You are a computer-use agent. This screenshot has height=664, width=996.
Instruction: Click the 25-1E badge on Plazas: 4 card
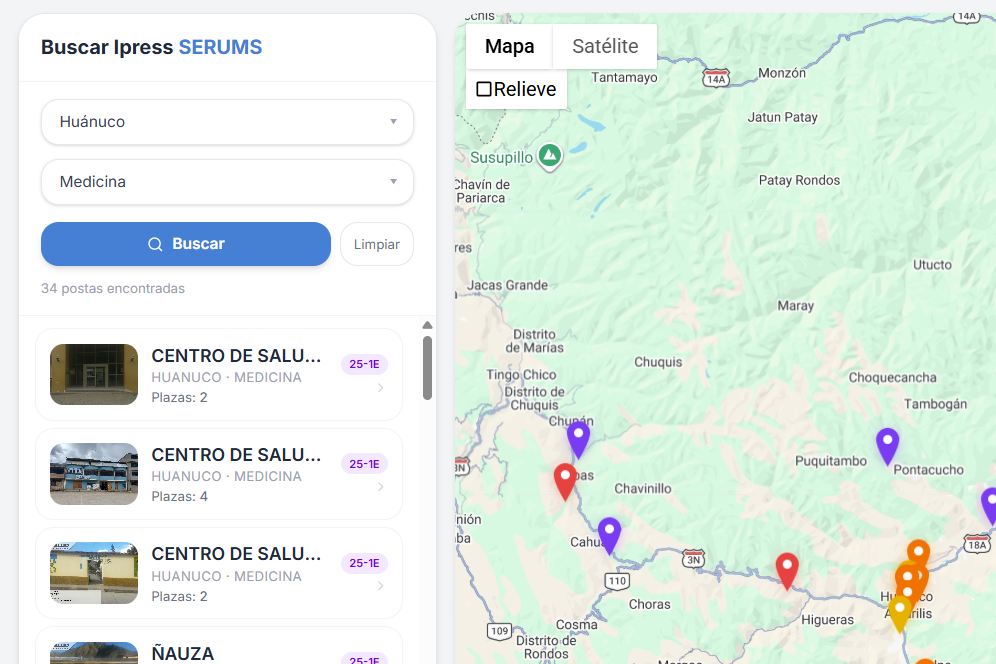(365, 464)
